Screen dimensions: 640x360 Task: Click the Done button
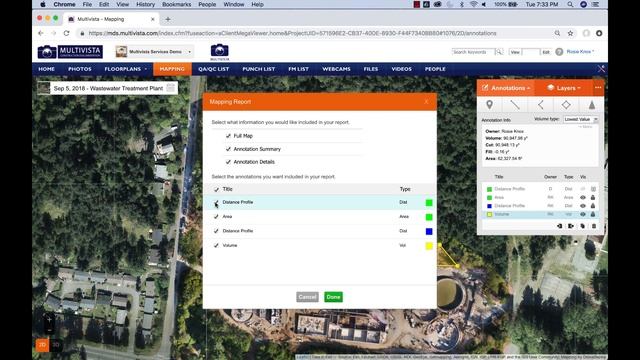pos(333,297)
